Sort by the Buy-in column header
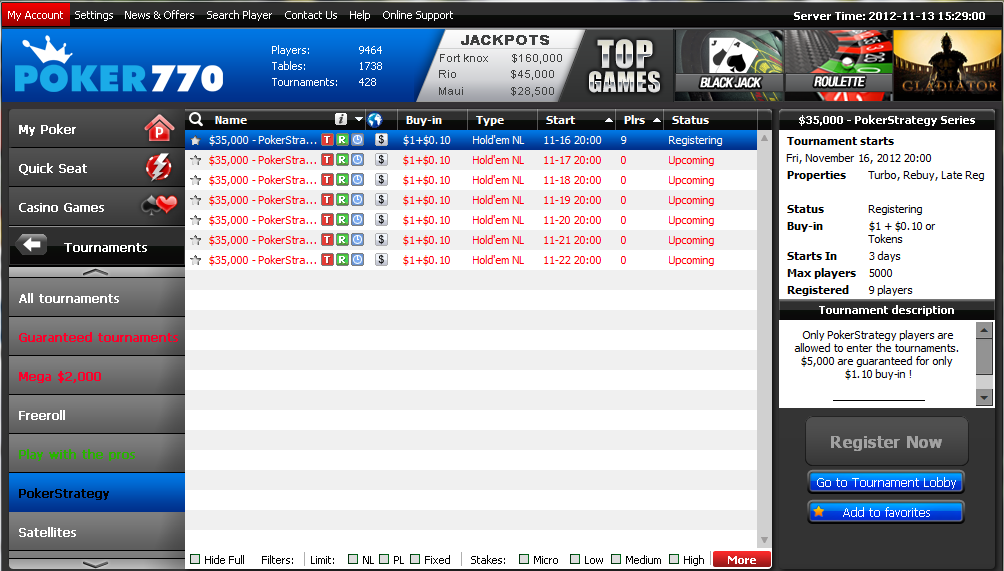 (x=432, y=120)
